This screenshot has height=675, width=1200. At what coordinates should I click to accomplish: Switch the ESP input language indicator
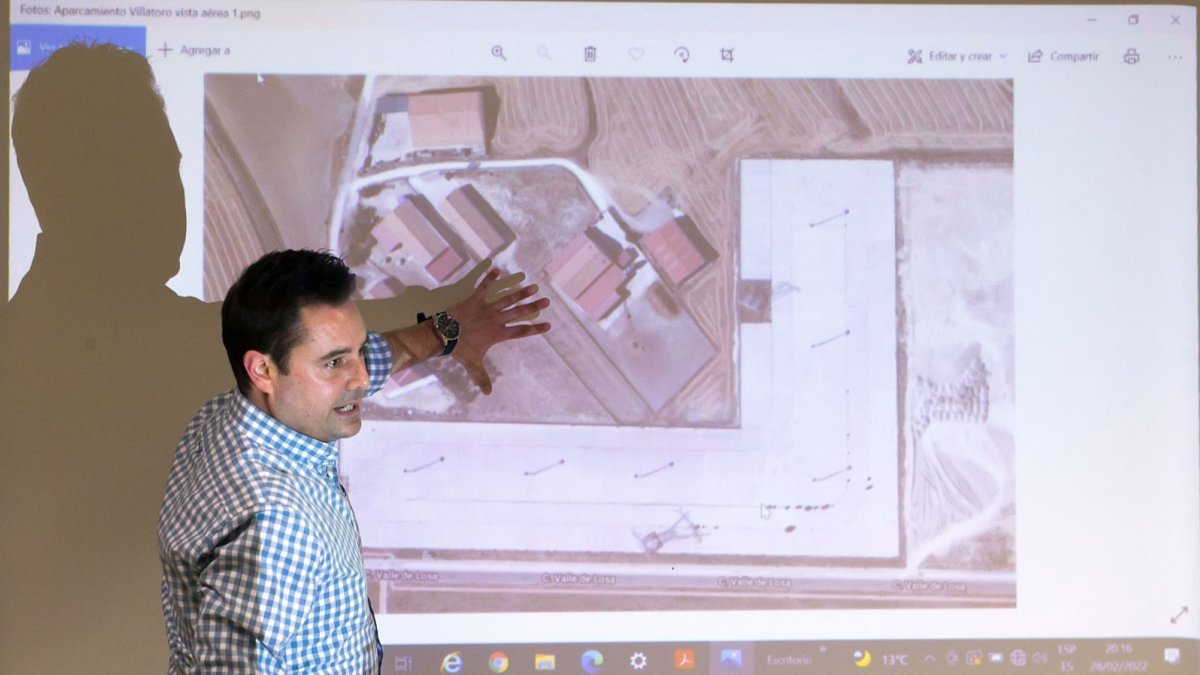click(x=1067, y=657)
